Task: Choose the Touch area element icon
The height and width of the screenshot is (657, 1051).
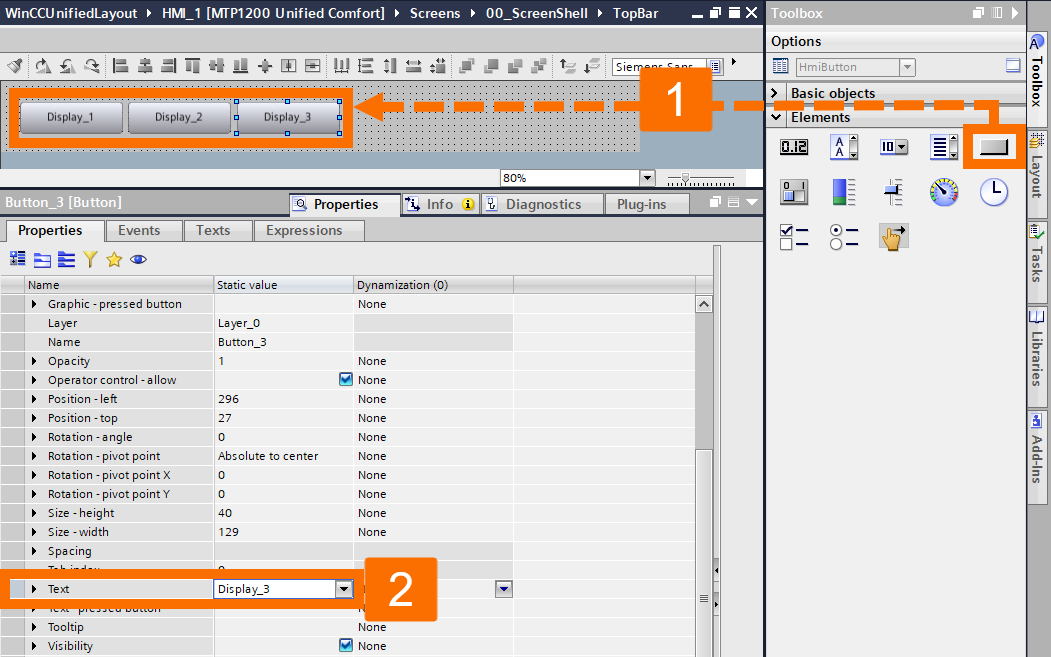Action: tap(893, 237)
